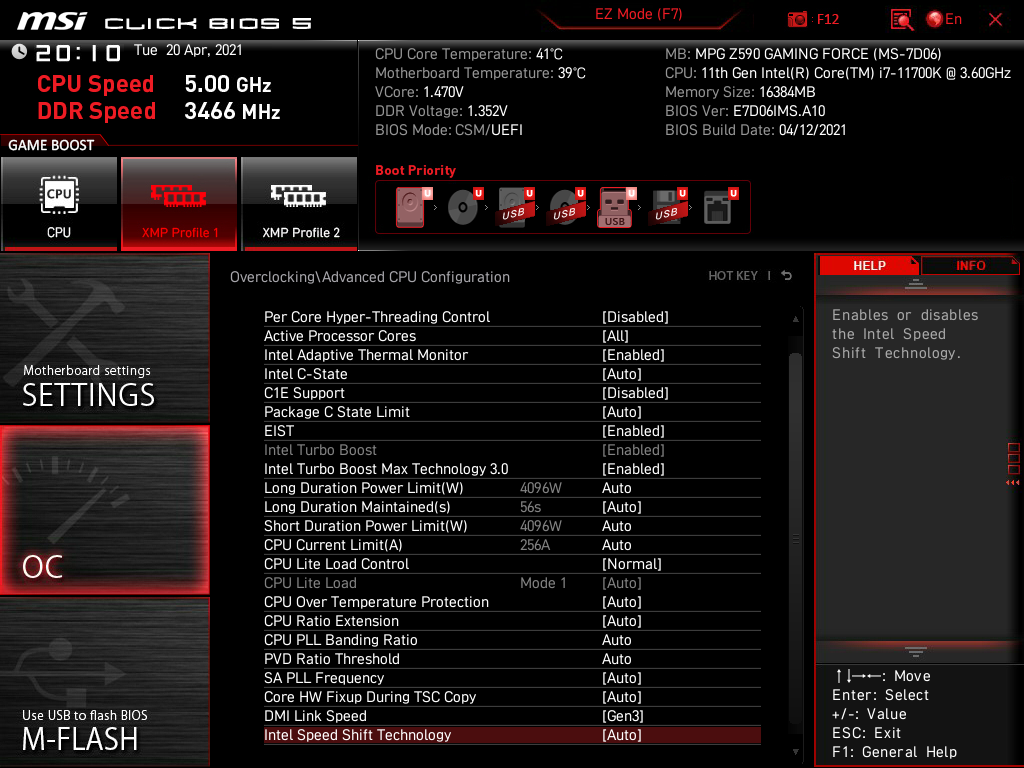Click the settings list scrollbar thumb

(x=795, y=539)
